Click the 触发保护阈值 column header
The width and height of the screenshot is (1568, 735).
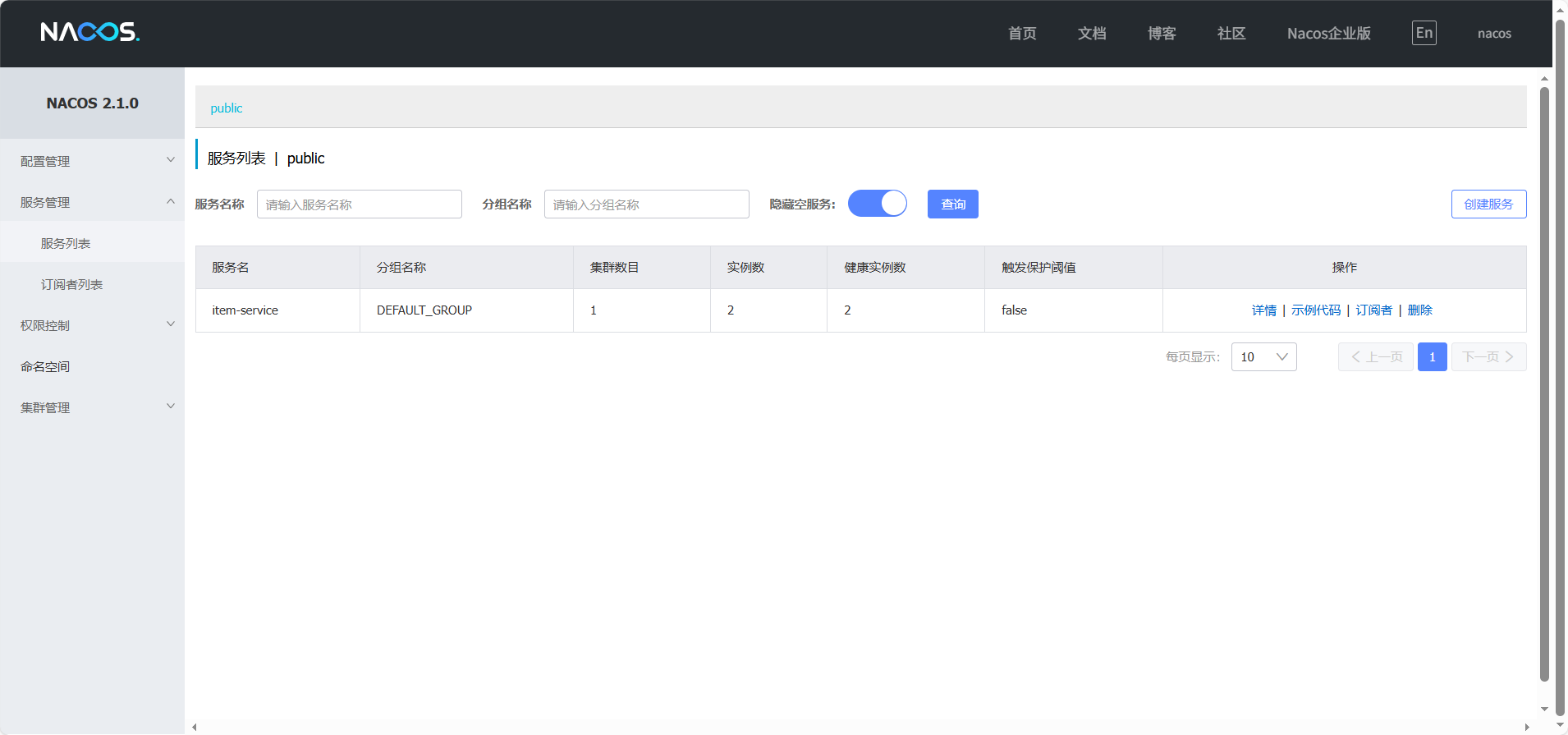coord(1074,268)
